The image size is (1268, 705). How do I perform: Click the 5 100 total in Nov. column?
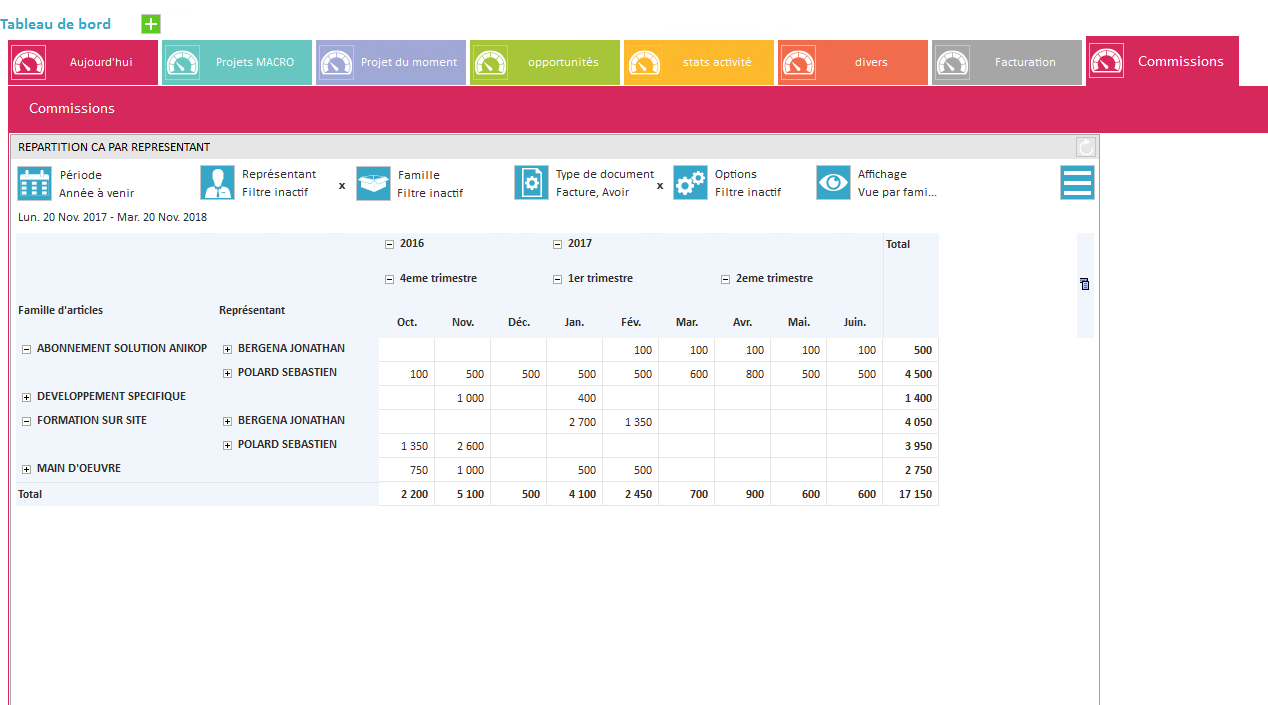click(x=463, y=494)
